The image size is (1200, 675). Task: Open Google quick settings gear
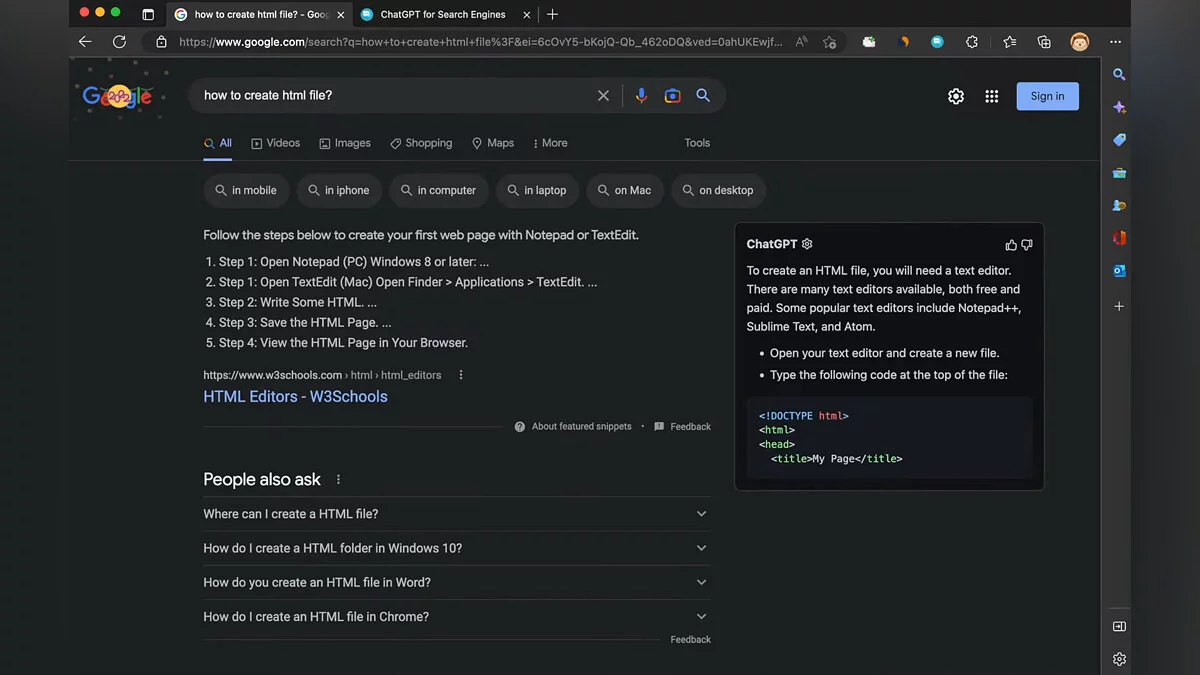(956, 96)
